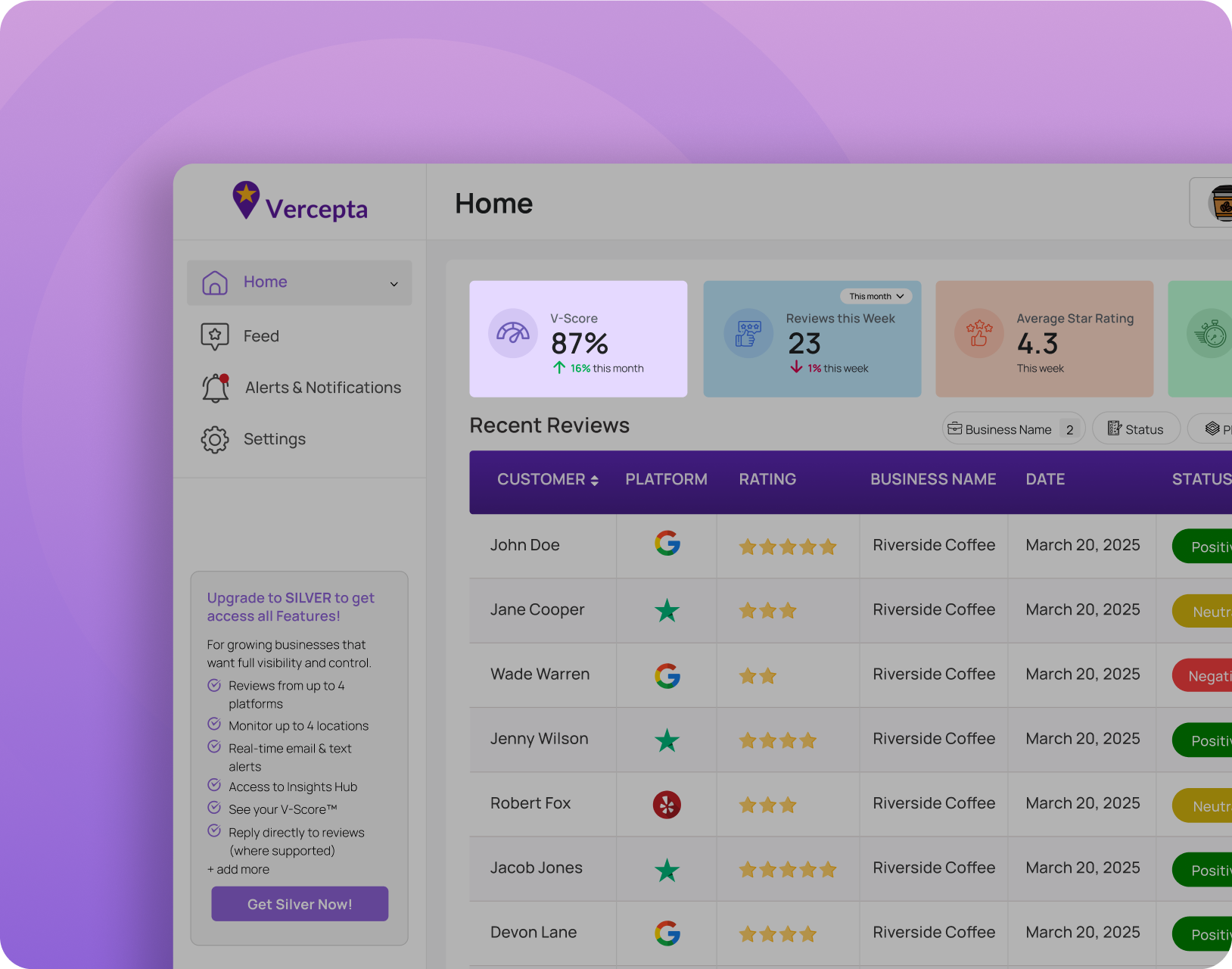This screenshot has height=969, width=1232.
Task: Click the five-star rating for John Doe
Action: click(788, 546)
